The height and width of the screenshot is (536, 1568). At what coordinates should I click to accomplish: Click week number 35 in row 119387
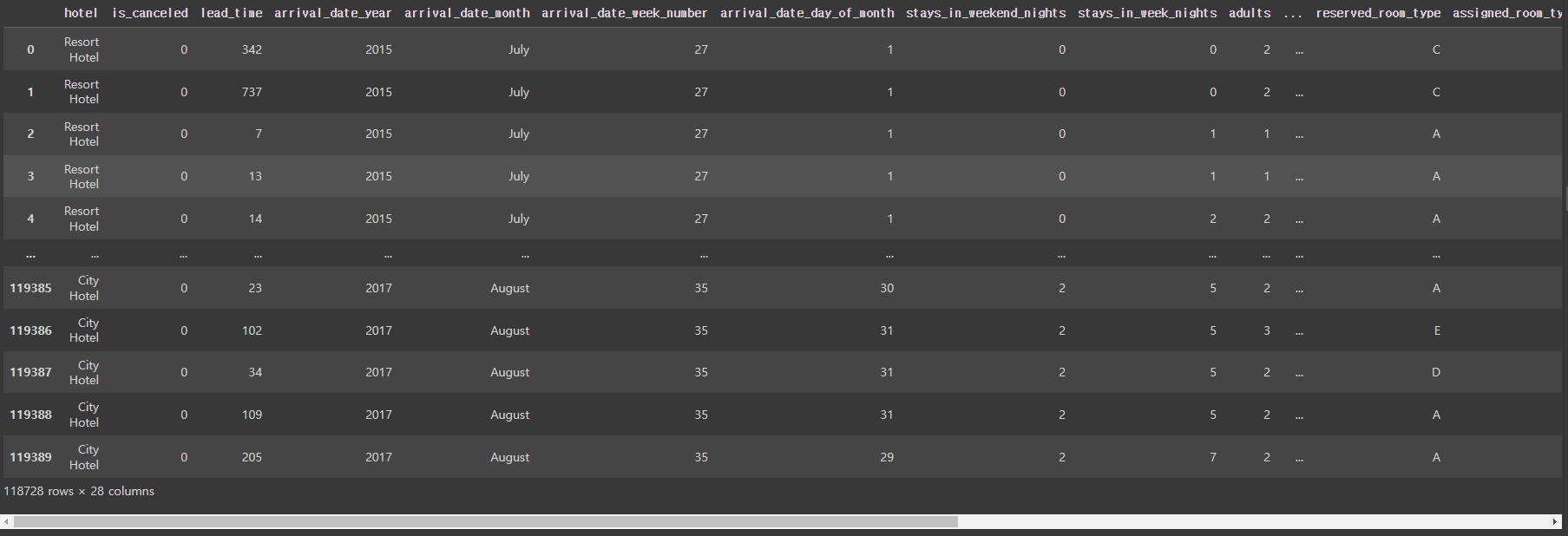[x=701, y=372]
